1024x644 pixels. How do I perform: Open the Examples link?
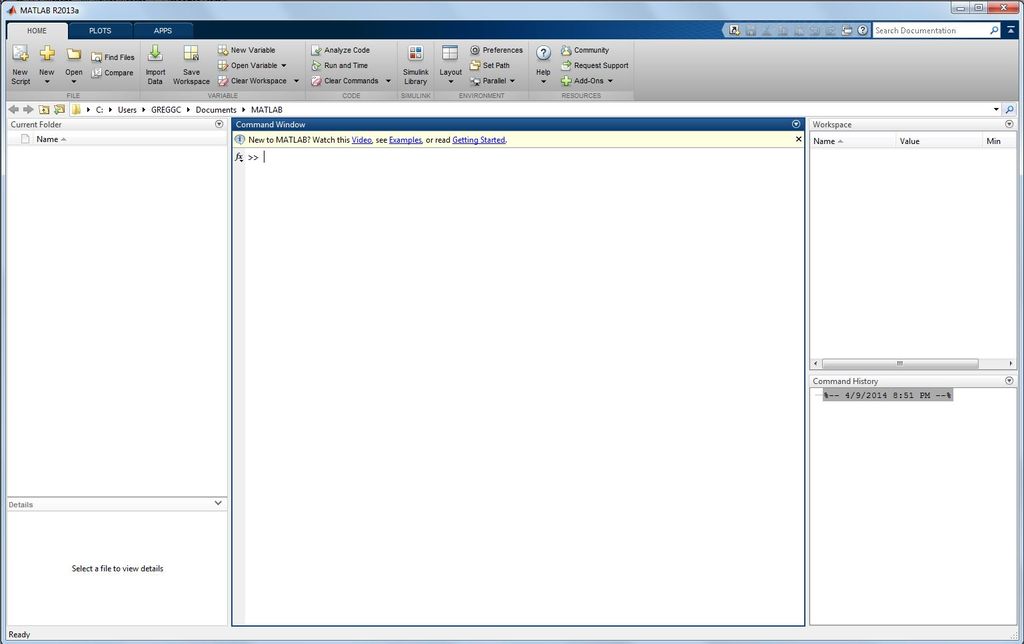(x=405, y=140)
